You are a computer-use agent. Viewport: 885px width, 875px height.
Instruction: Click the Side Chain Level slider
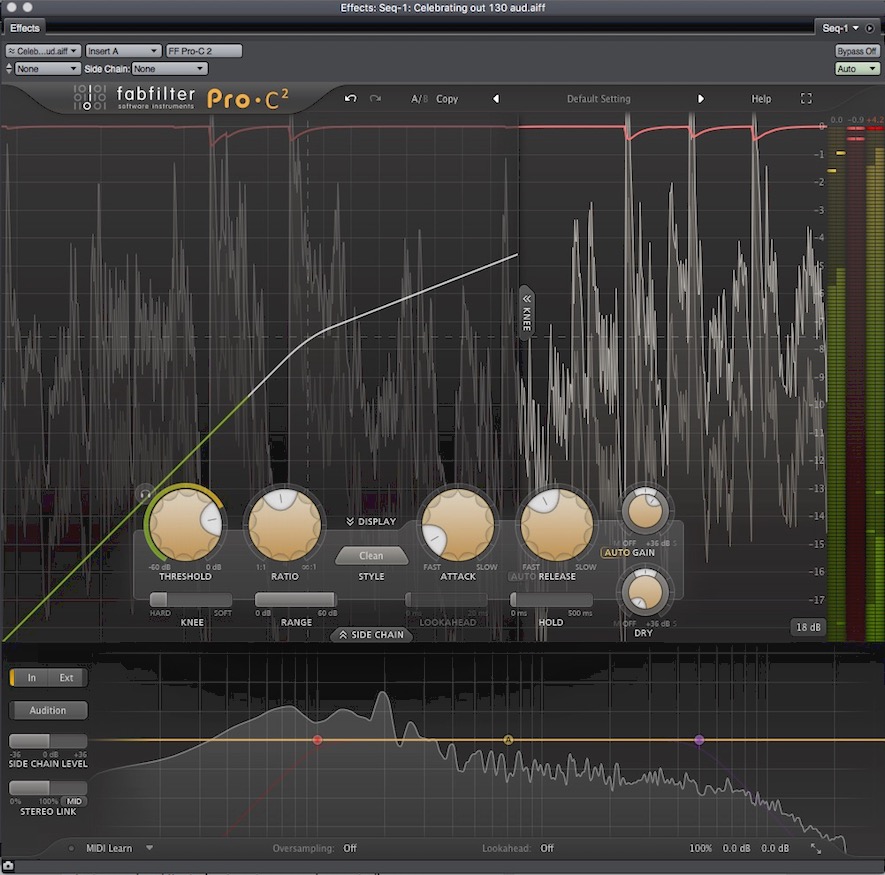click(x=48, y=741)
